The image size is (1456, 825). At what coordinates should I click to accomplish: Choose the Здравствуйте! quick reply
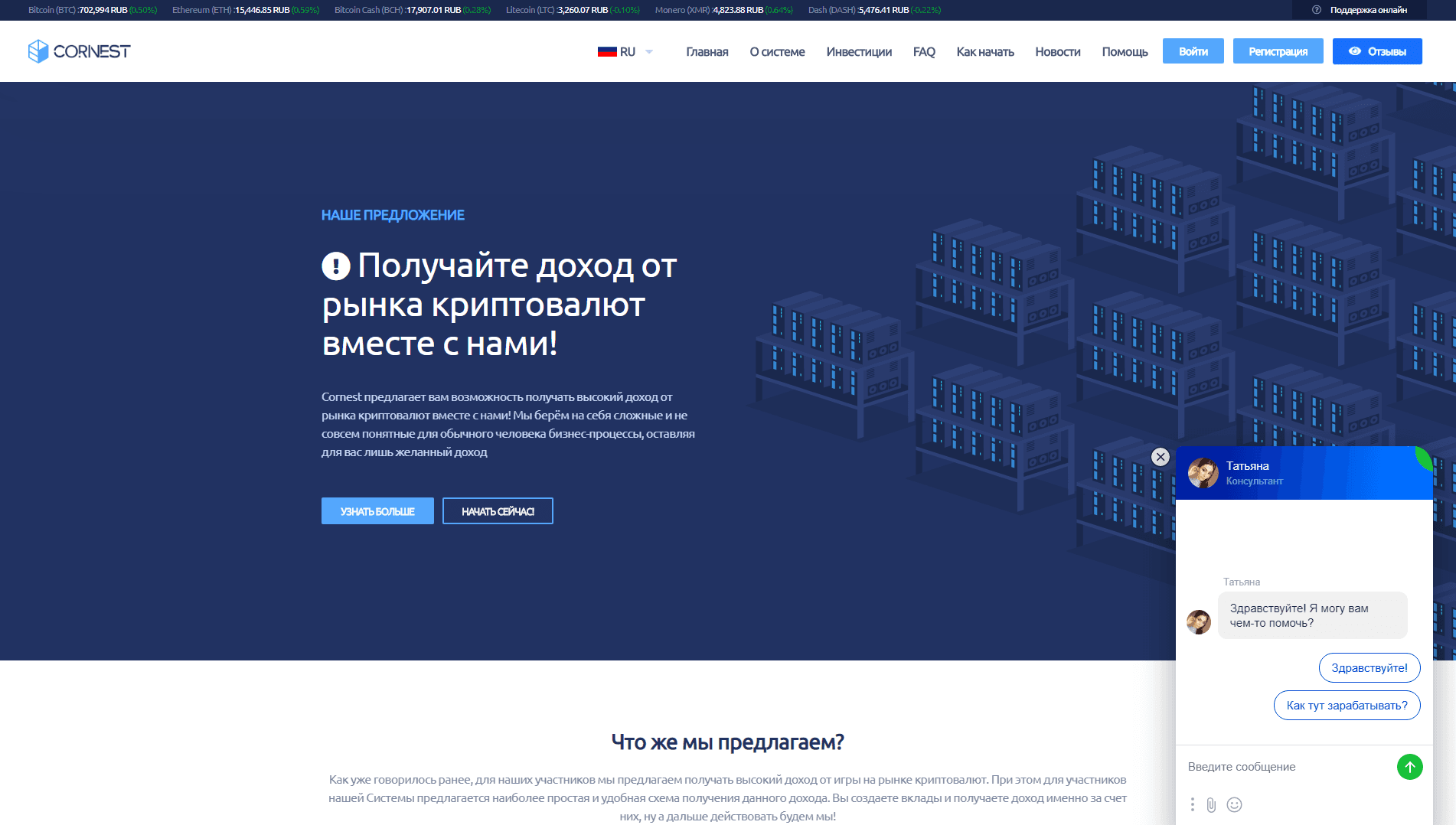click(x=1369, y=667)
